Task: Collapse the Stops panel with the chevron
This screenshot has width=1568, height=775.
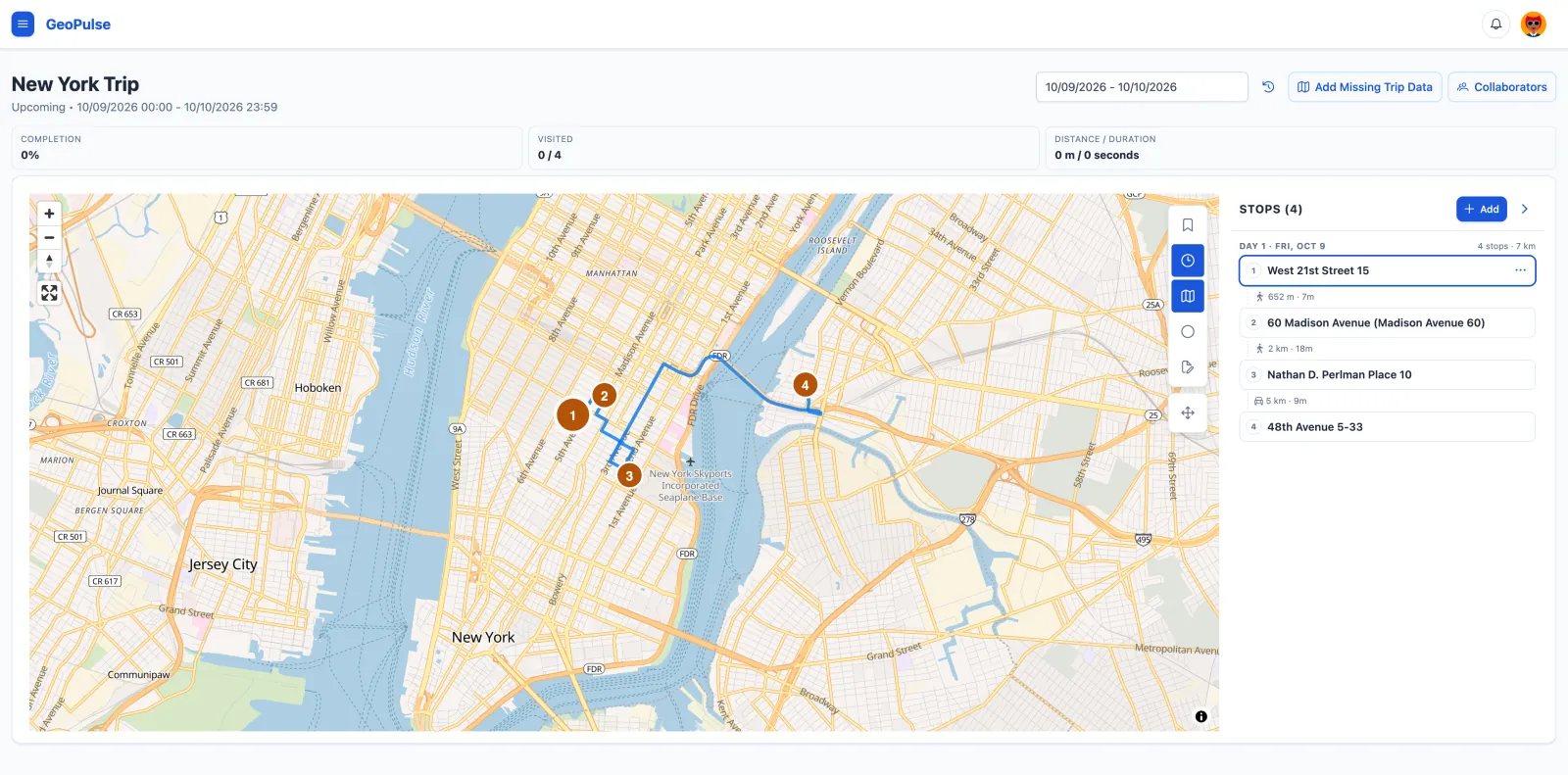Action: (x=1525, y=209)
